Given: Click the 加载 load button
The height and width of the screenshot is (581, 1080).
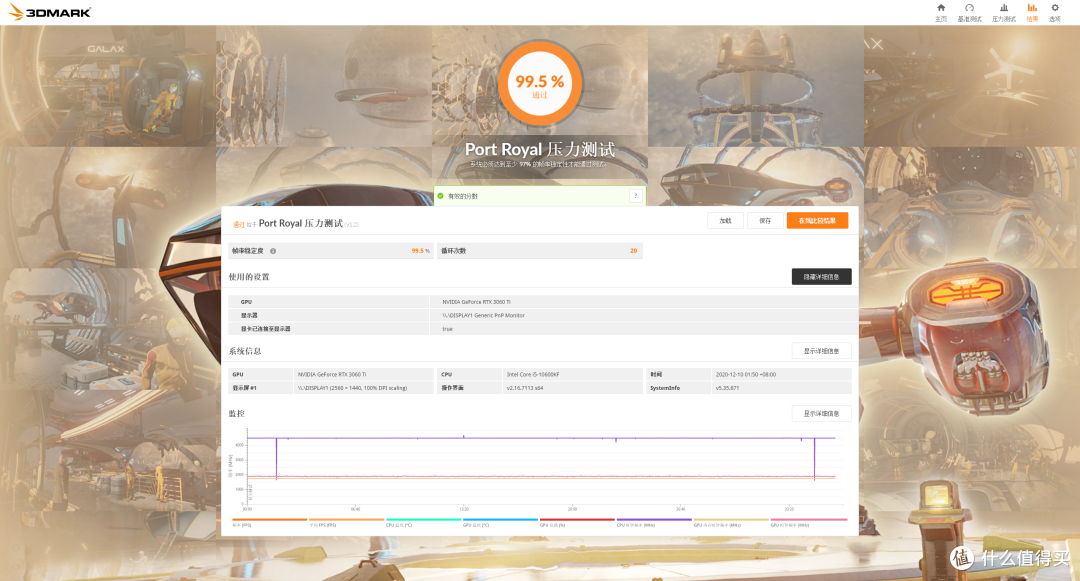Looking at the screenshot, I should (x=725, y=220).
